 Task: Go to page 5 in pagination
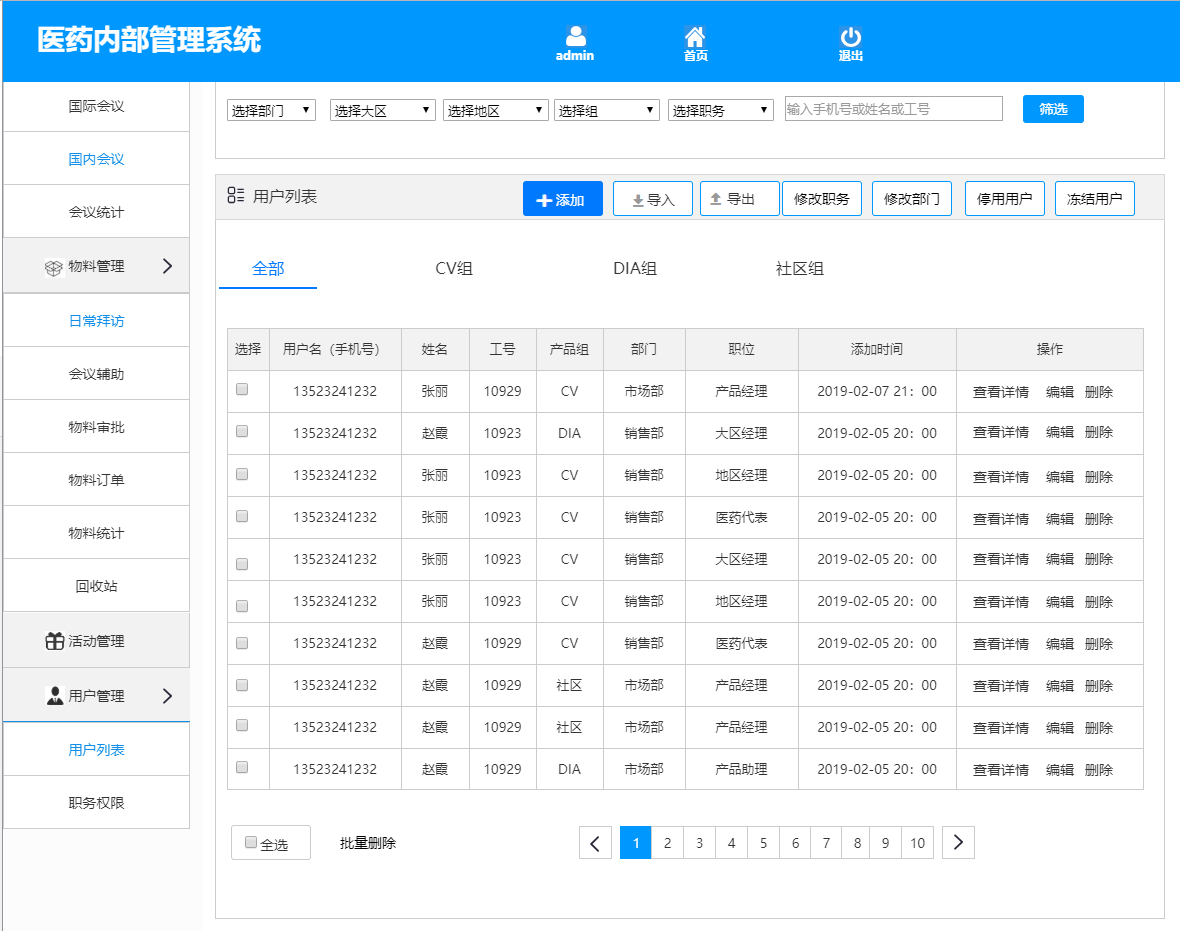pyautogui.click(x=763, y=842)
